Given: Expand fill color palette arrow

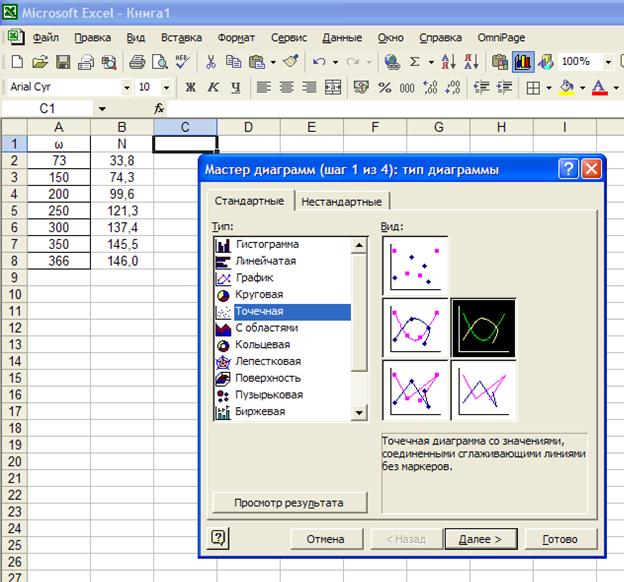Looking at the screenshot, I should [583, 87].
